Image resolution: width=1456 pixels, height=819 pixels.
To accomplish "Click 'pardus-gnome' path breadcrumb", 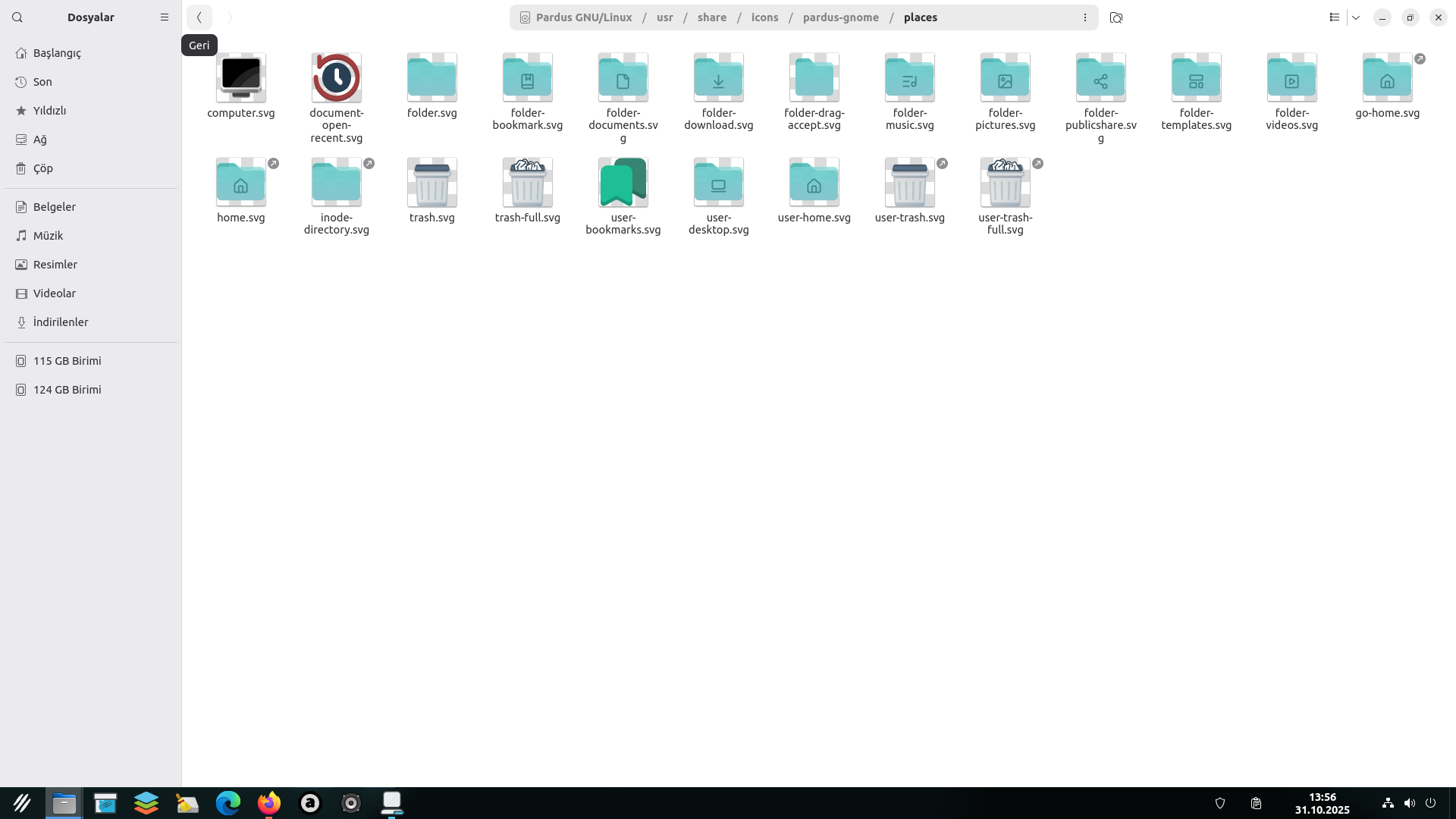I will click(x=840, y=17).
